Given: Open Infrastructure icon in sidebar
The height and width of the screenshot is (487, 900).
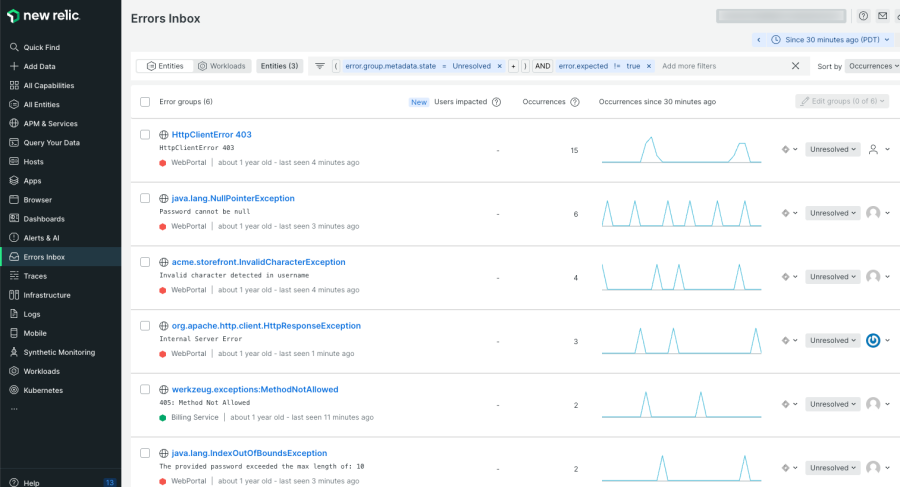Looking at the screenshot, I should [14, 295].
